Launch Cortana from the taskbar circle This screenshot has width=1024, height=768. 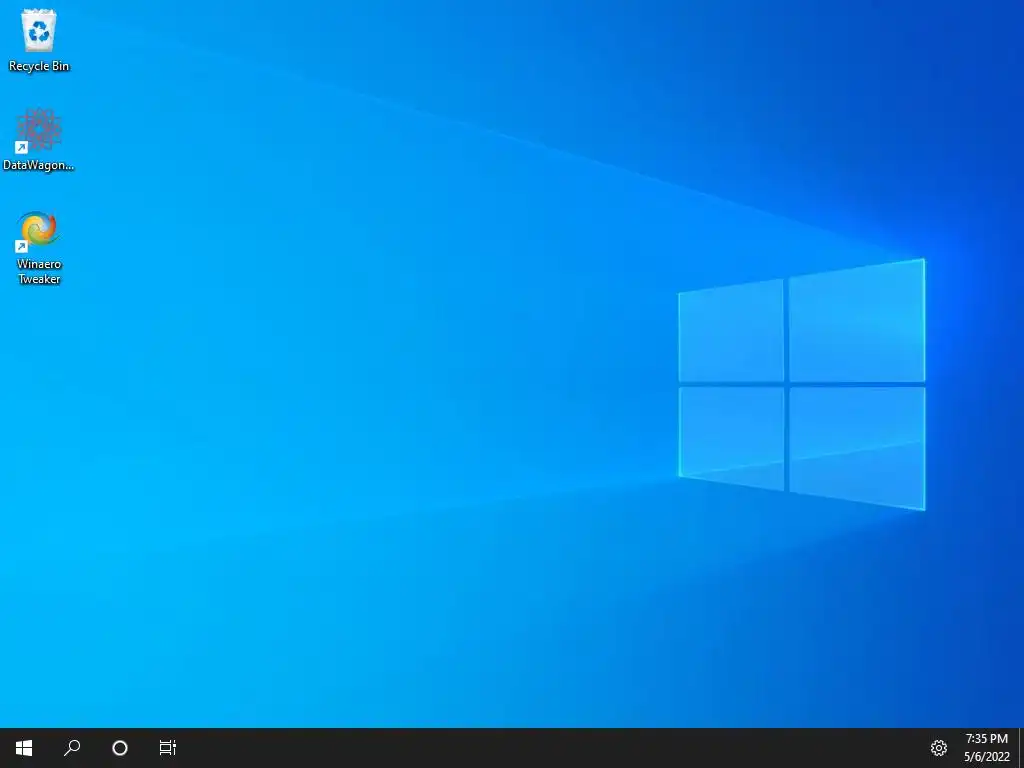[120, 748]
